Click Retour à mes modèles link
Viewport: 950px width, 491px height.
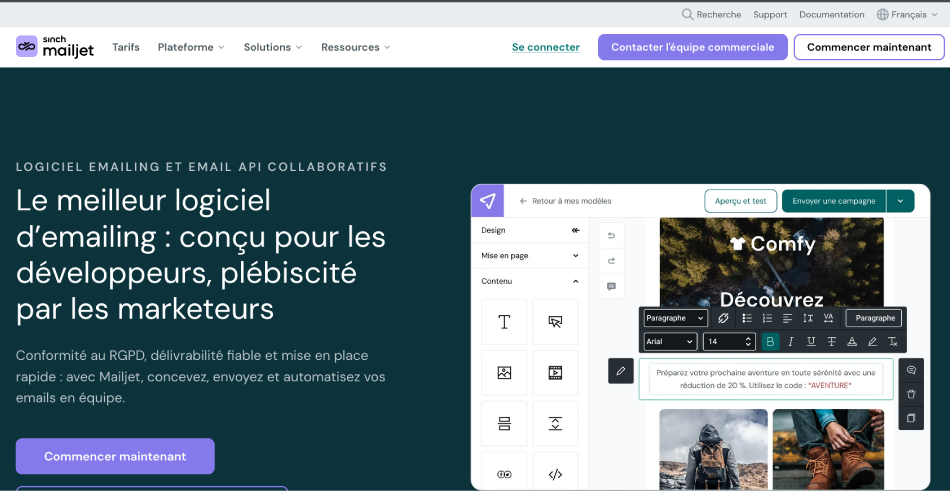click(x=566, y=201)
